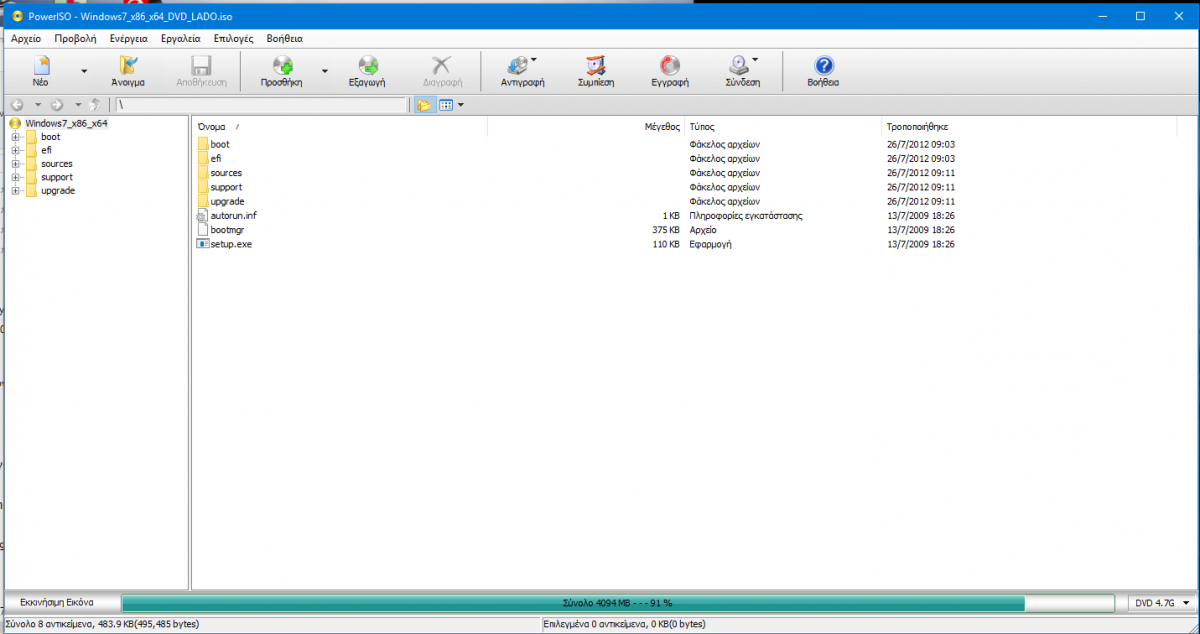The width and height of the screenshot is (1200, 634).
Task: Click inside the path address field
Action: pyautogui.click(x=260, y=104)
